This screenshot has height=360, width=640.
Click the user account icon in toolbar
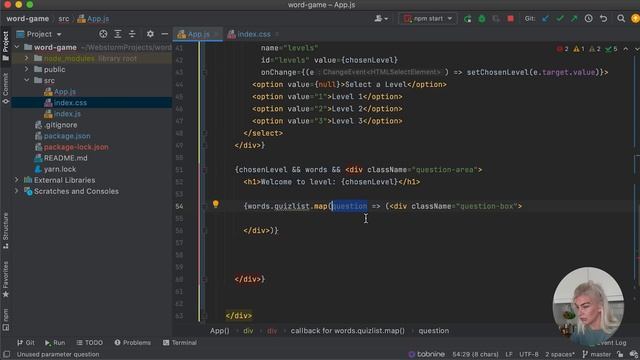(x=381, y=19)
